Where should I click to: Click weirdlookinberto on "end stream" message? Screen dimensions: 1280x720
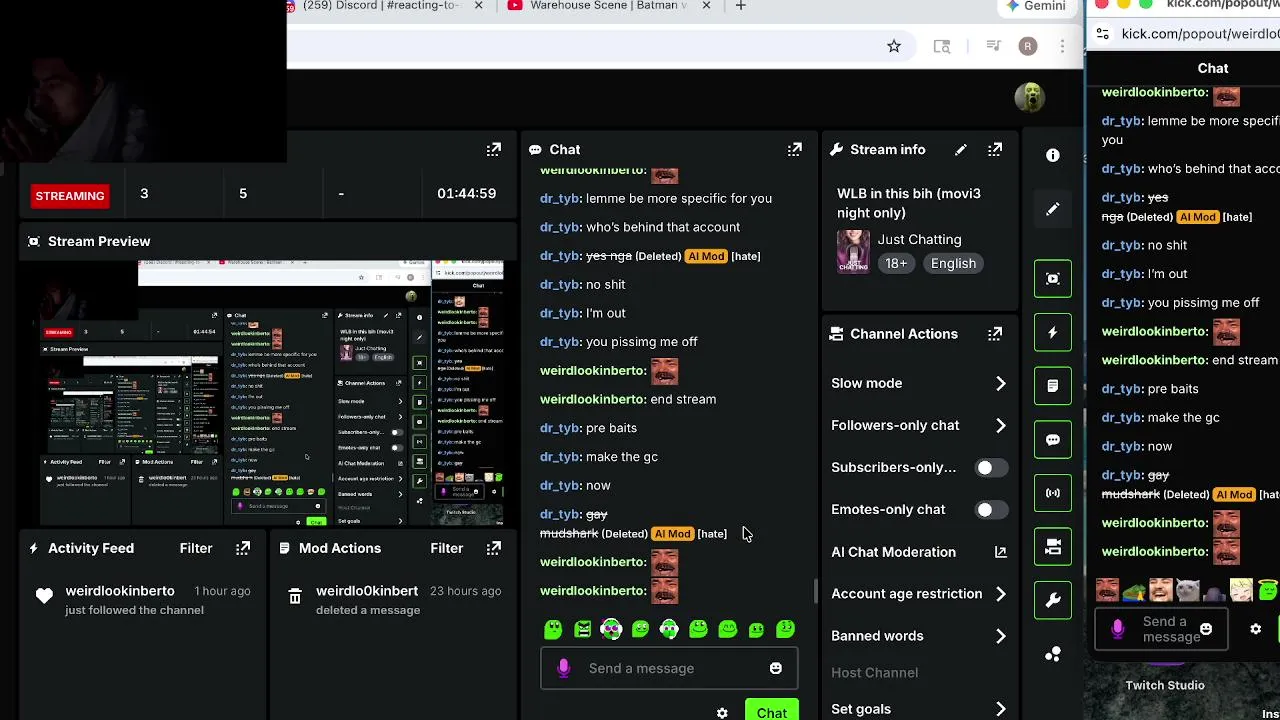point(592,399)
